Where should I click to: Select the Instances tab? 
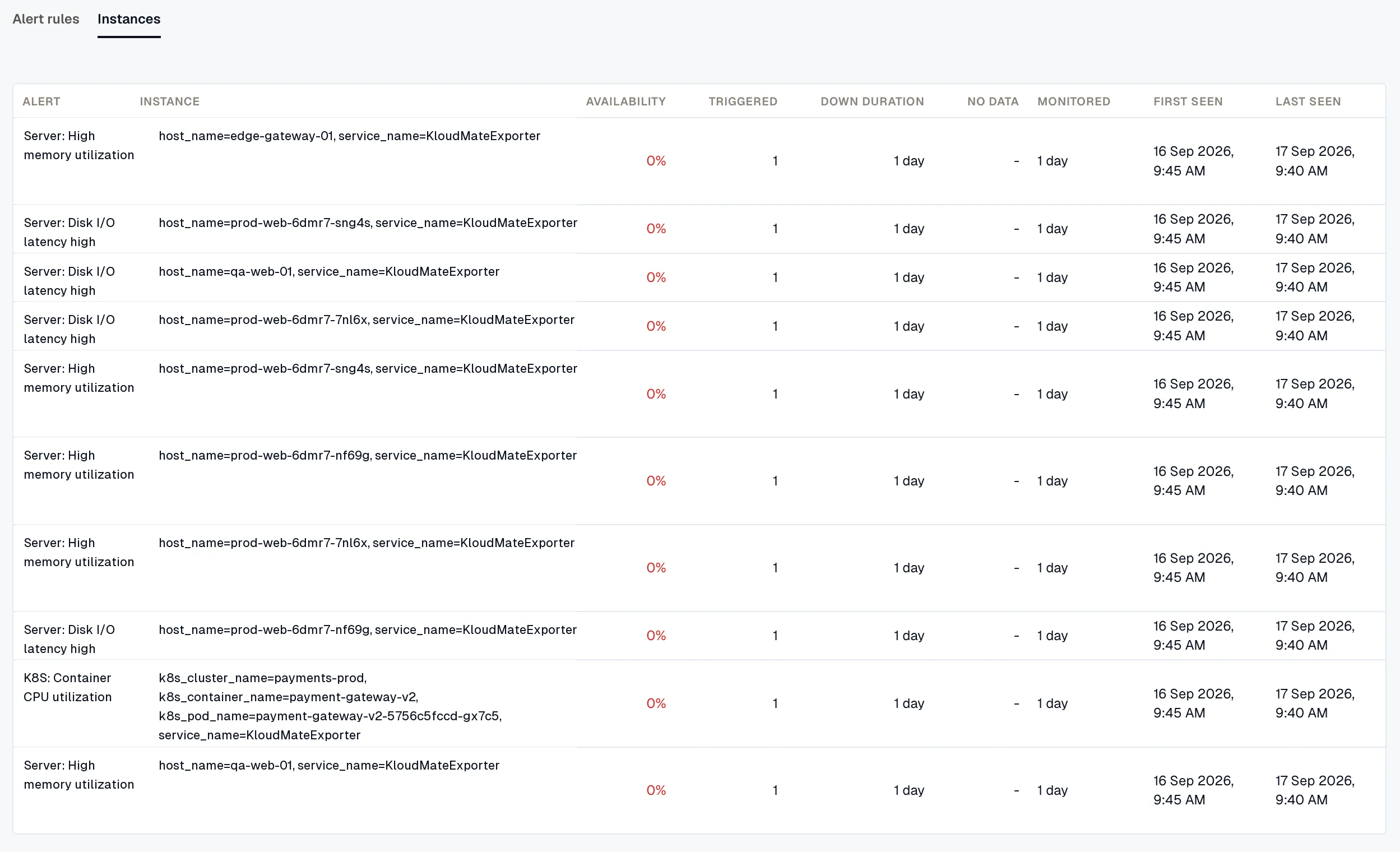pos(129,18)
